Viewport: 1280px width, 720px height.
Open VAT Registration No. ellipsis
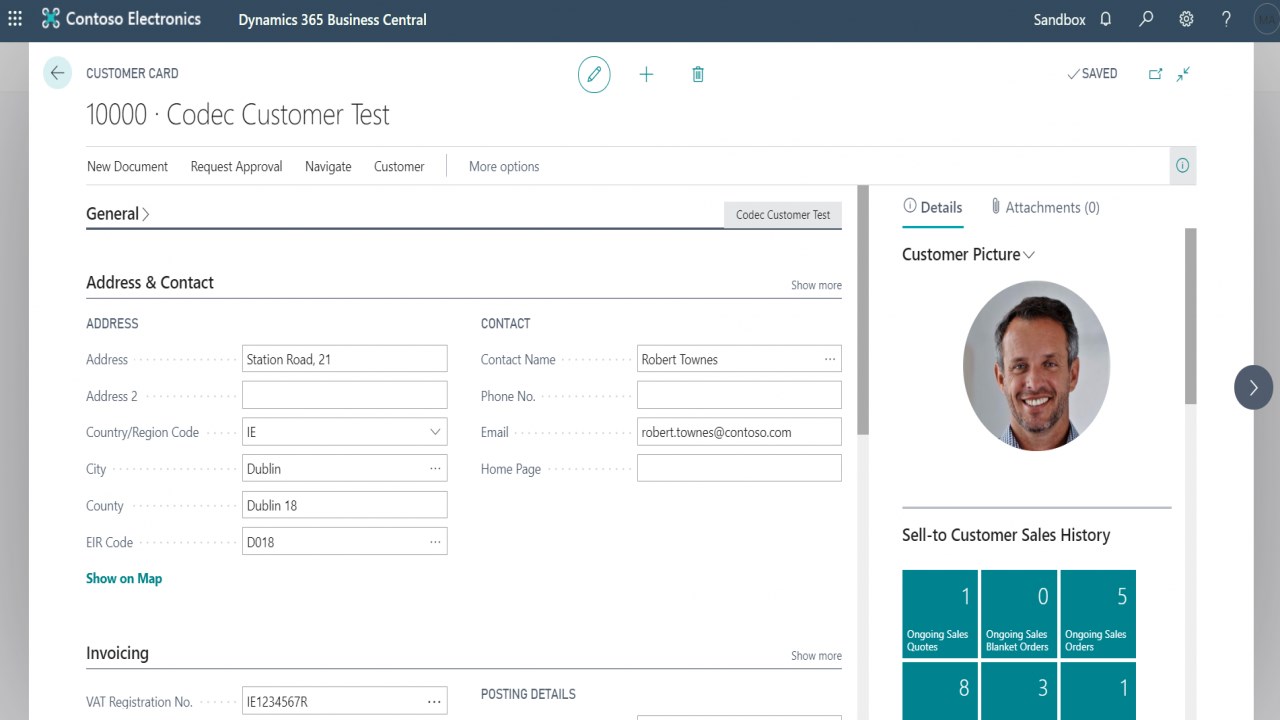tap(434, 702)
